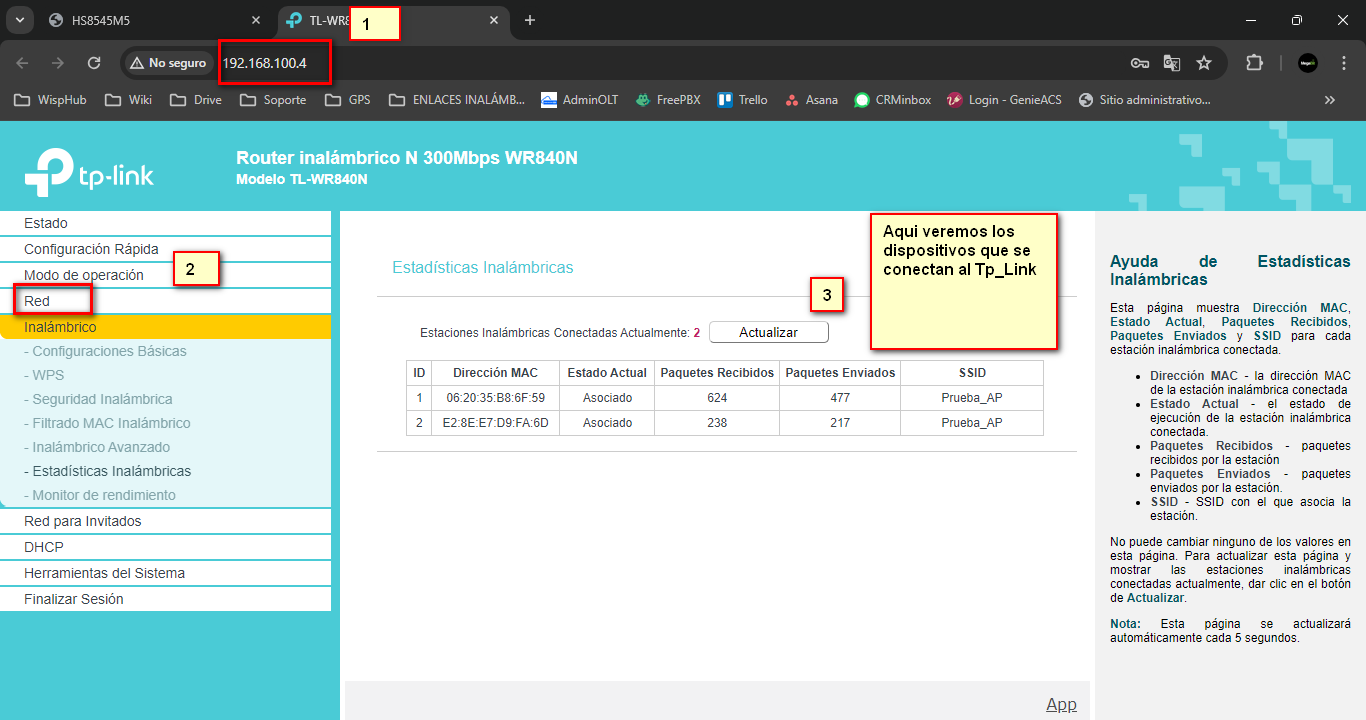
Task: Close the HS8545M5 tab
Action: [x=256, y=20]
